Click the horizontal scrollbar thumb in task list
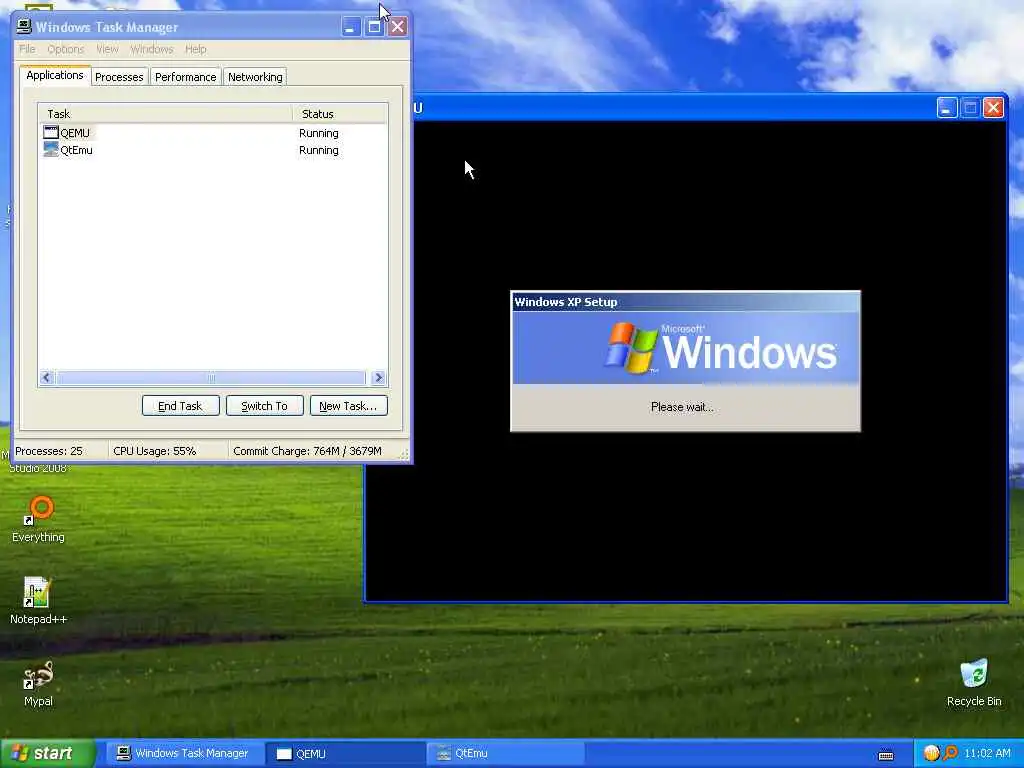 (212, 377)
